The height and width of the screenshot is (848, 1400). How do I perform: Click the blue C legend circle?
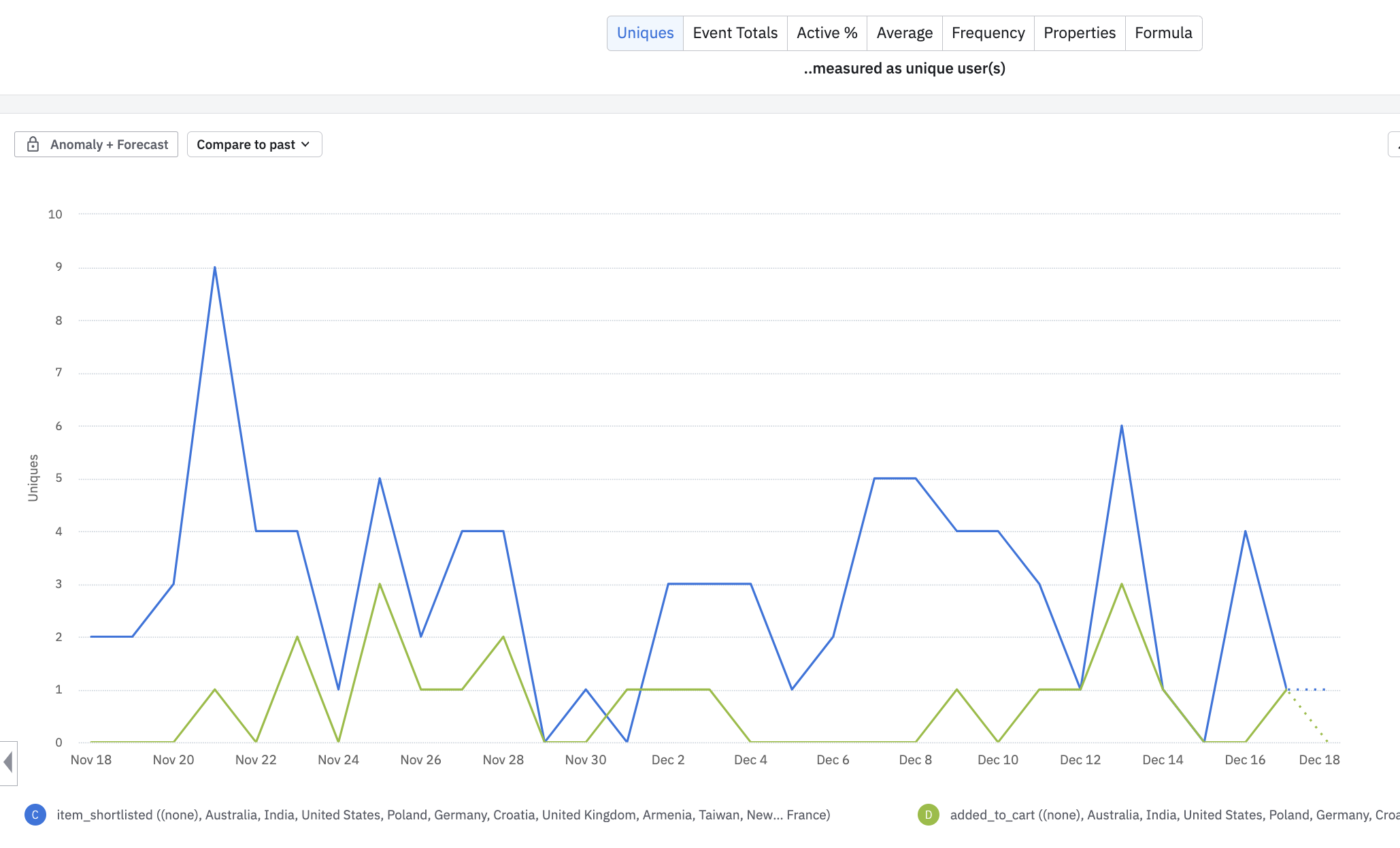point(35,815)
